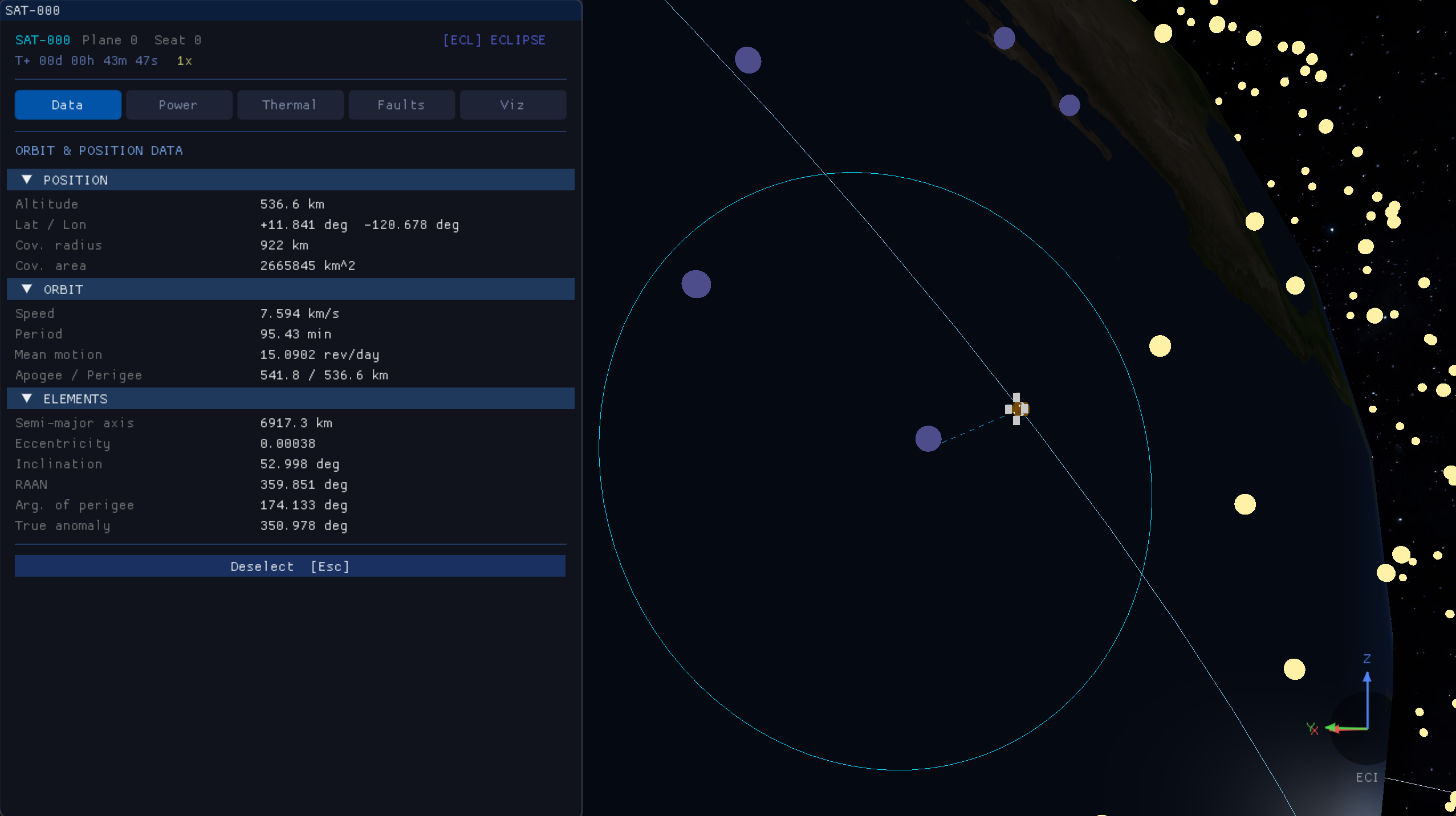Switch to the Power tab

click(179, 105)
